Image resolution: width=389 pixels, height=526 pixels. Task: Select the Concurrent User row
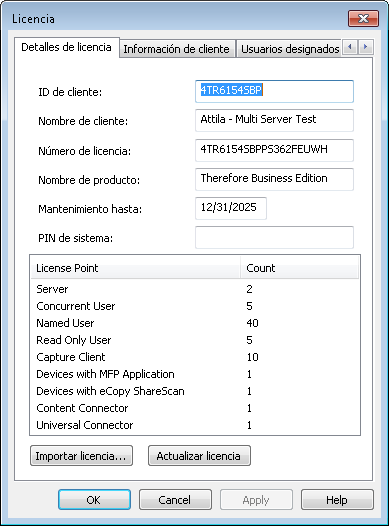pyautogui.click(x=195, y=306)
